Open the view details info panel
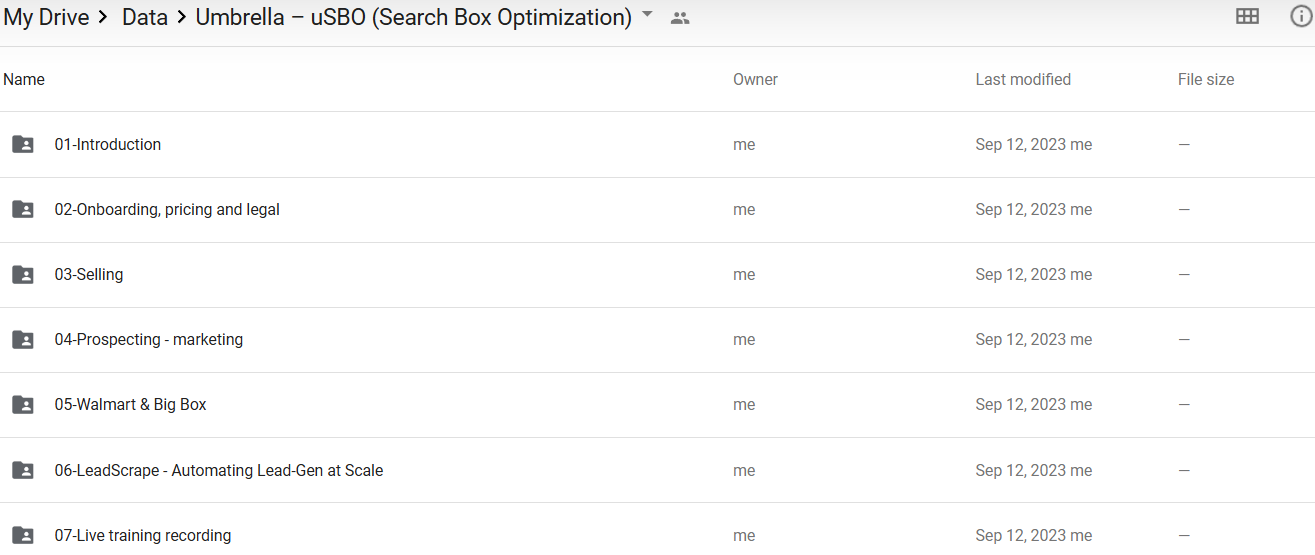The width and height of the screenshot is (1315, 555). pos(1300,16)
